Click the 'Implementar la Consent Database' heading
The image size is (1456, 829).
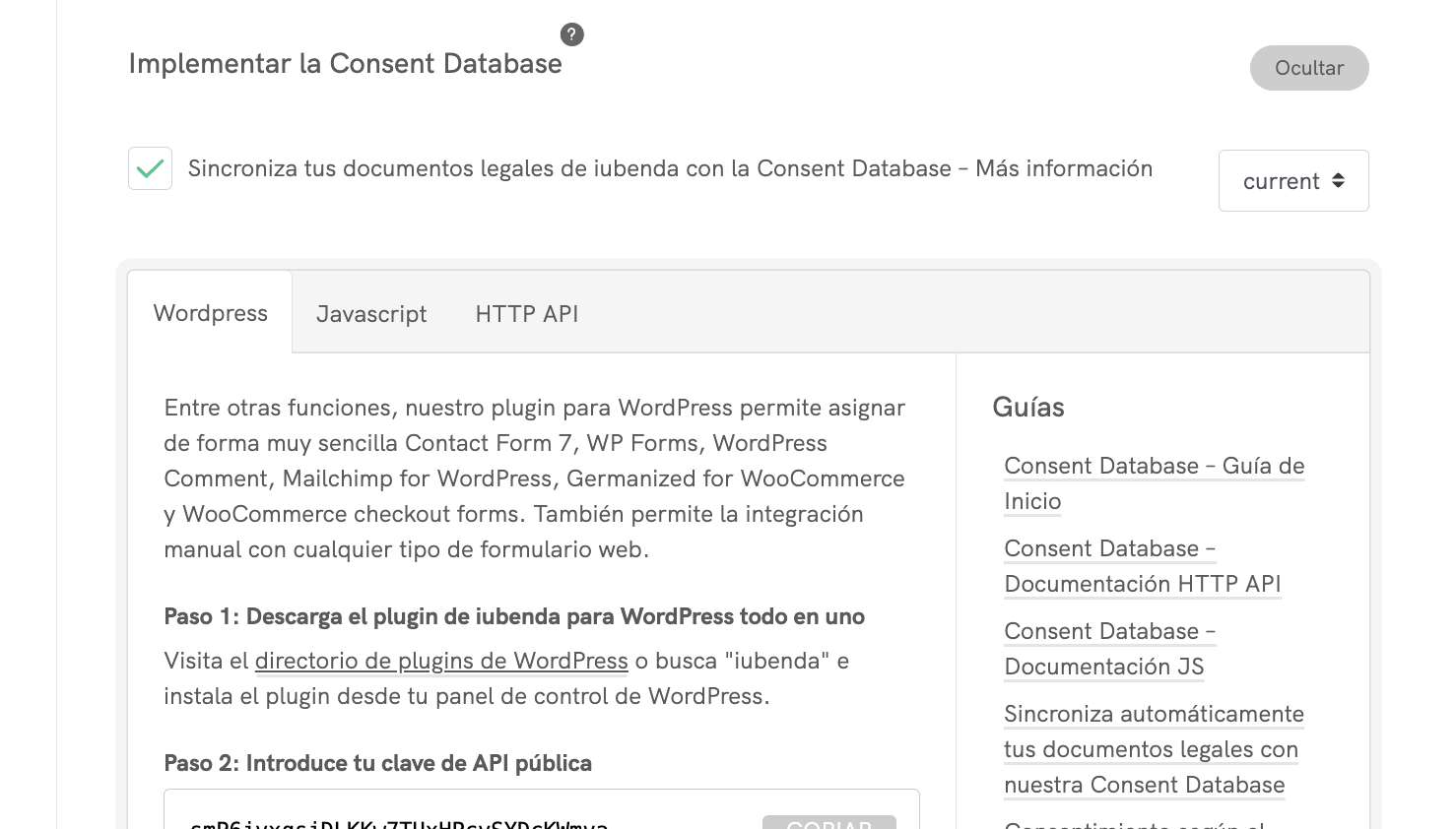(x=346, y=64)
